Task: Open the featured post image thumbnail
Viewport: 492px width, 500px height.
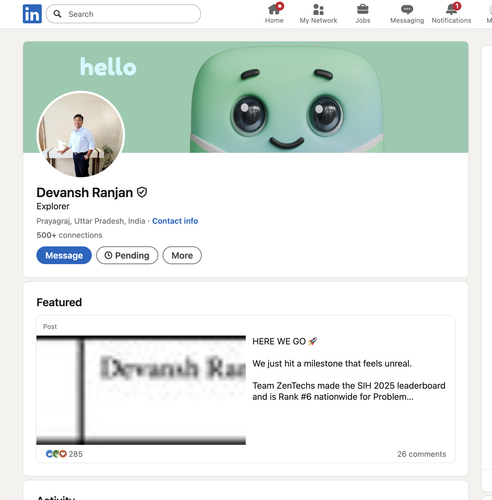Action: coord(141,390)
